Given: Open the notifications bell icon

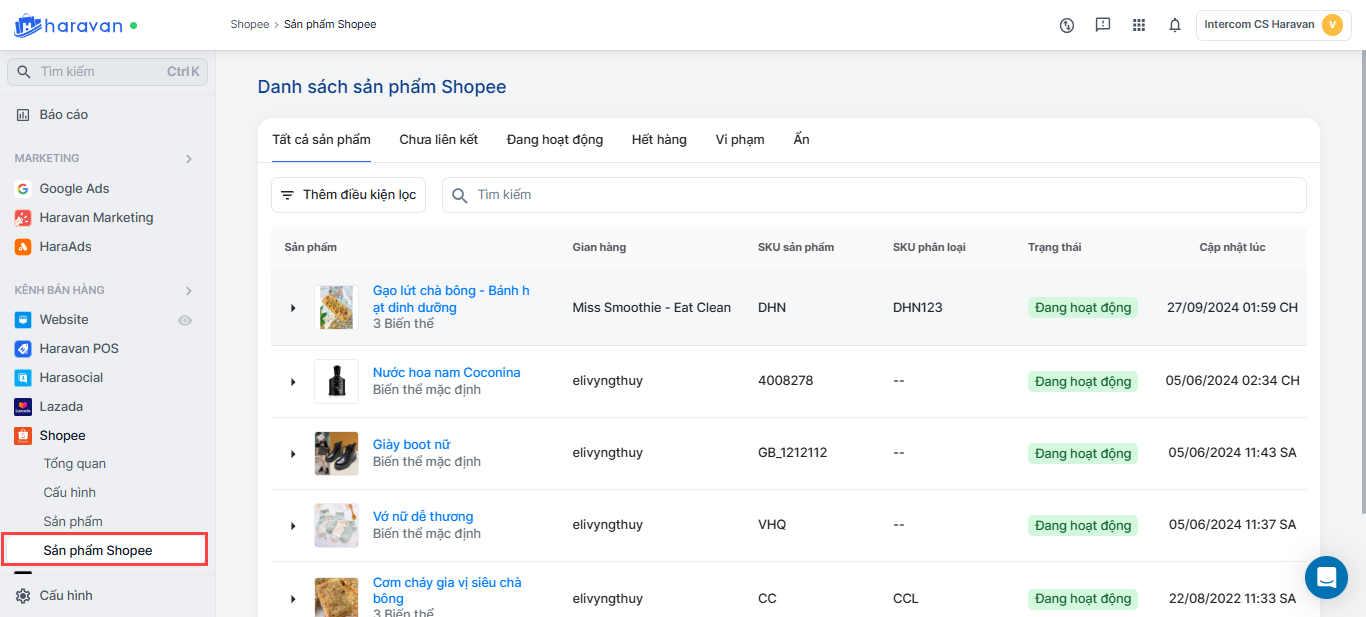Looking at the screenshot, I should tap(1175, 25).
